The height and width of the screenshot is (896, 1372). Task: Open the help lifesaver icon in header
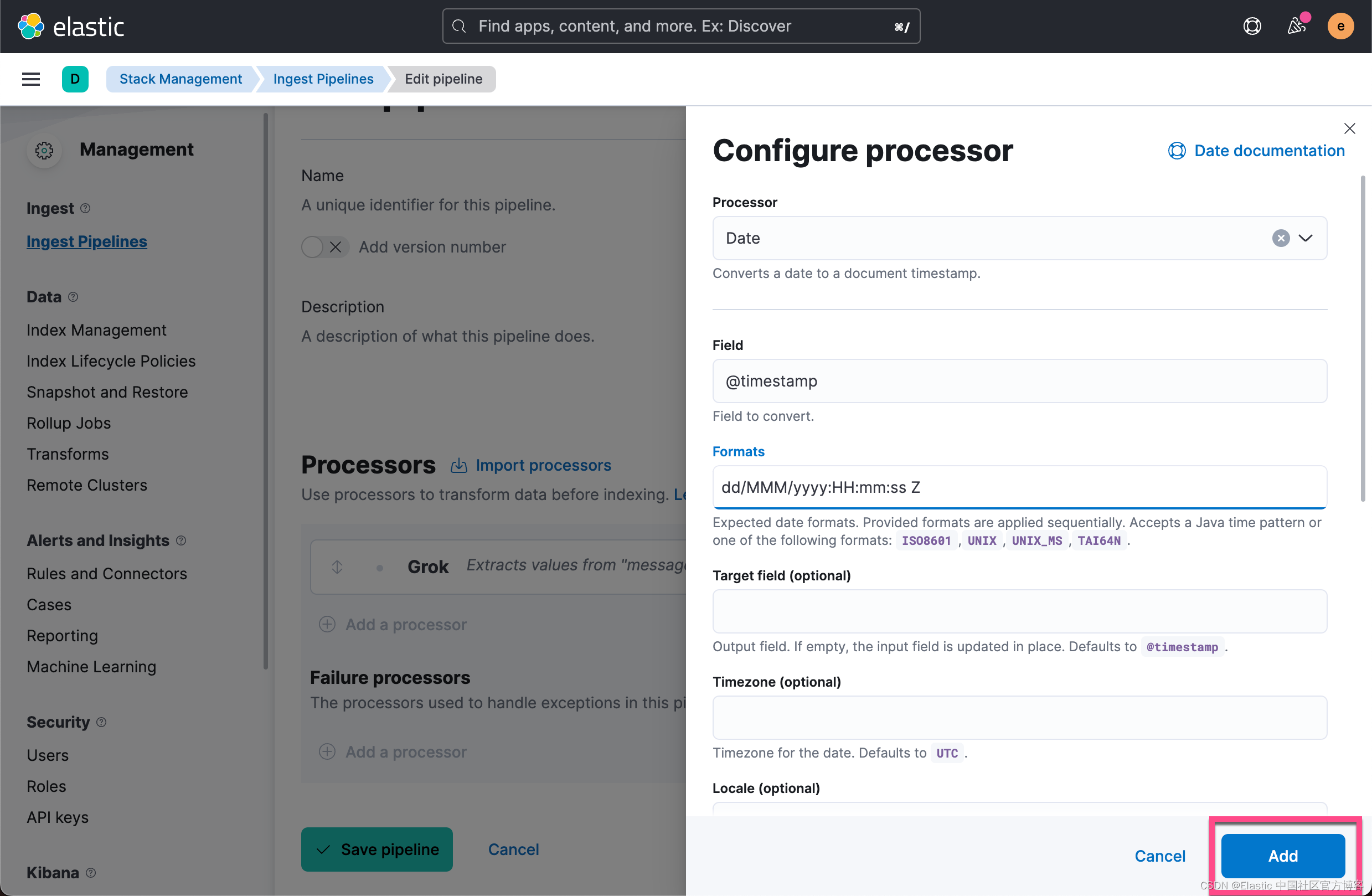tap(1251, 26)
